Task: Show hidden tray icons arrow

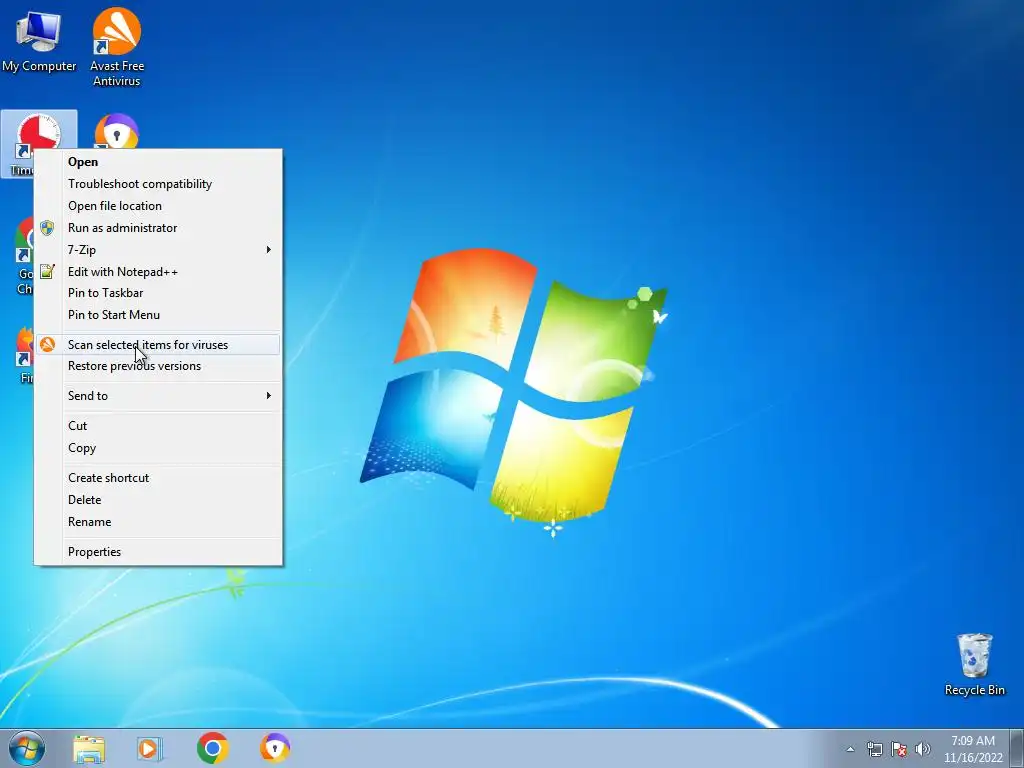Action: pos(850,749)
